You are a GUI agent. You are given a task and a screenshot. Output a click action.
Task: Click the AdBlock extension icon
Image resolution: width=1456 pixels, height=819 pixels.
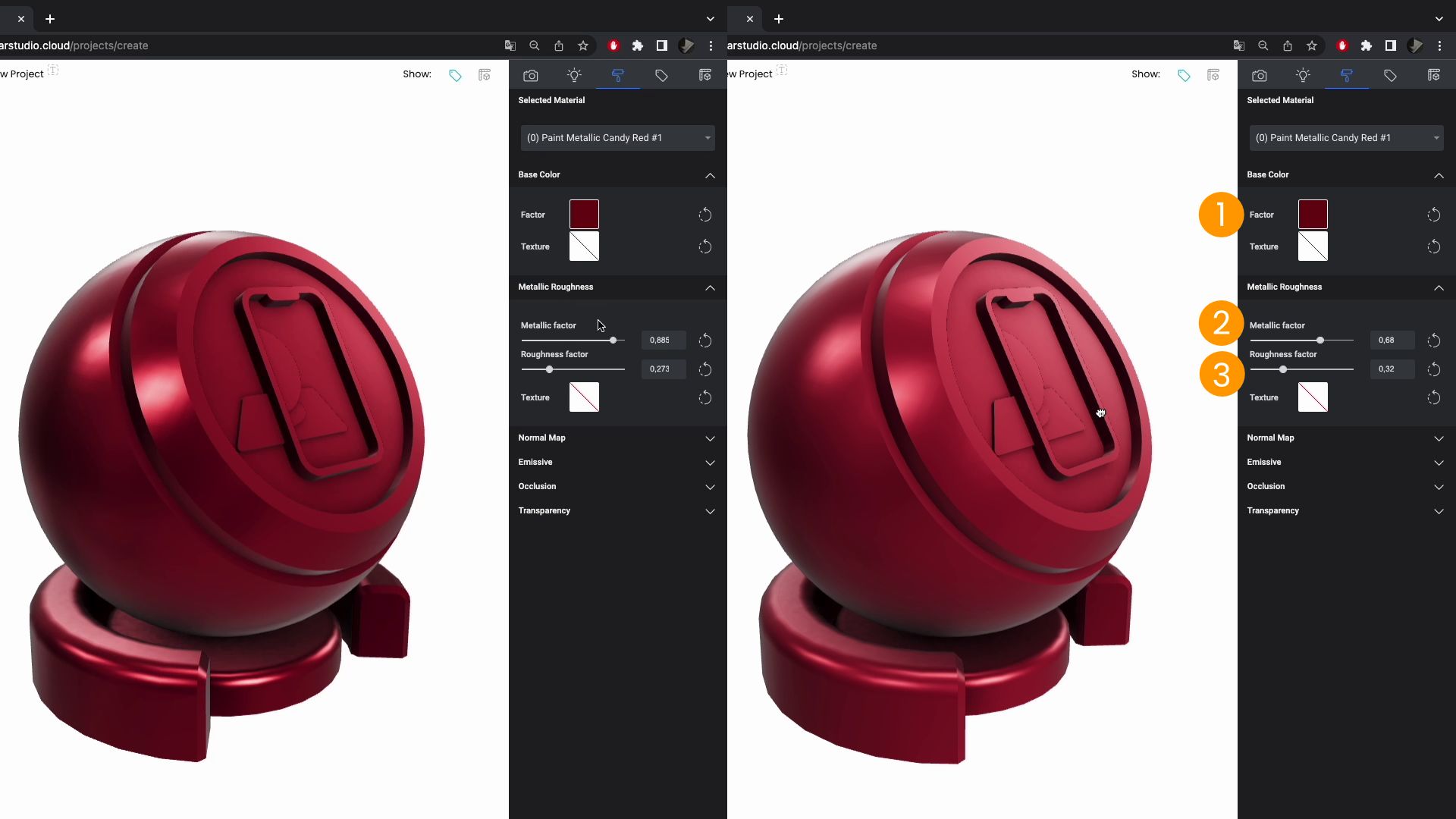click(x=613, y=45)
